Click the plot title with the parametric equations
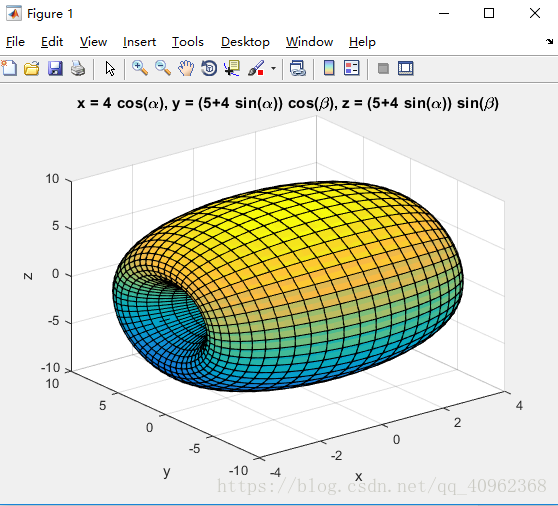The image size is (558, 506). coord(288,104)
